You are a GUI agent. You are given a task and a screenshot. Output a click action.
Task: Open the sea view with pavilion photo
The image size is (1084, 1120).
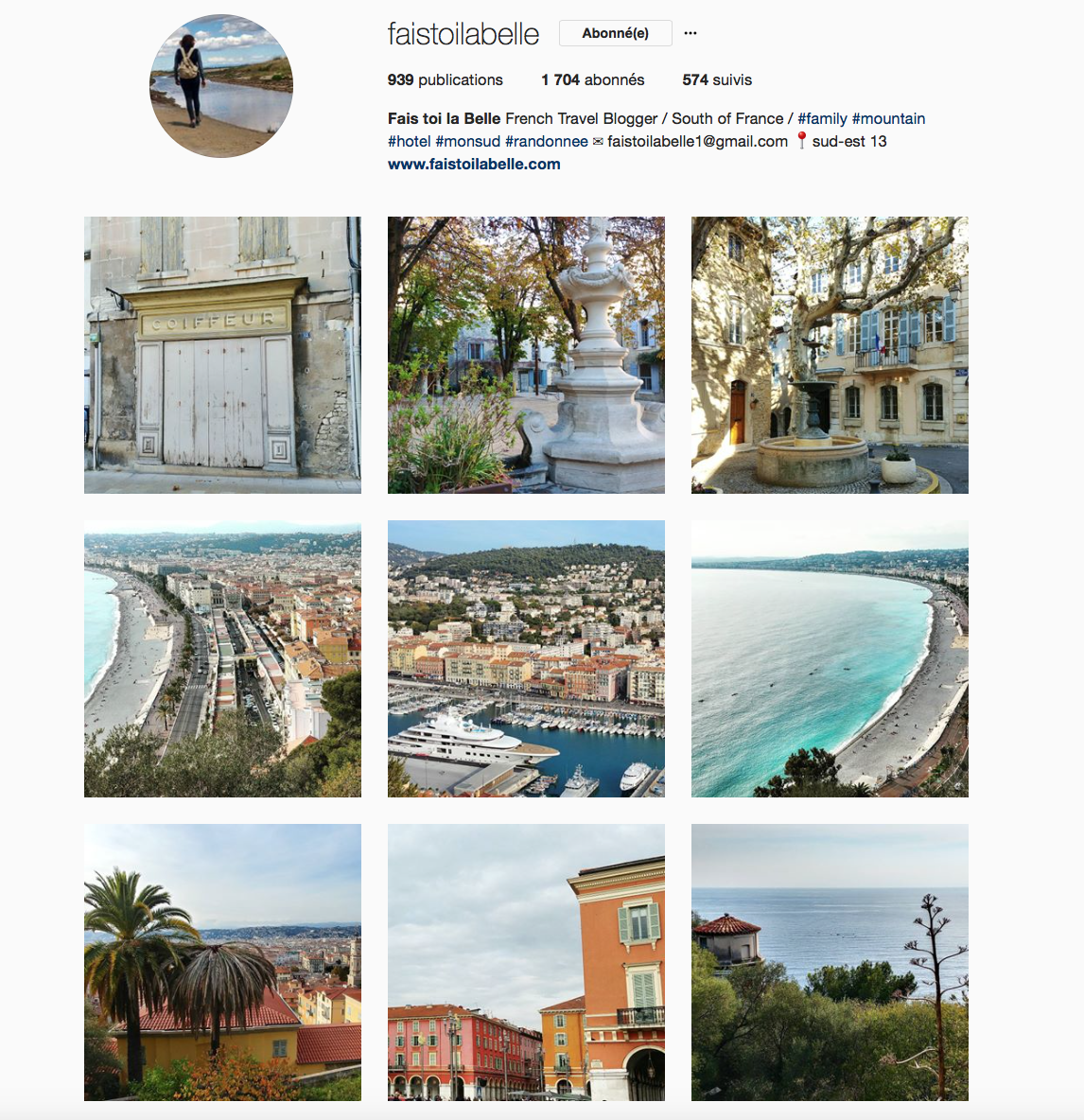[830, 962]
